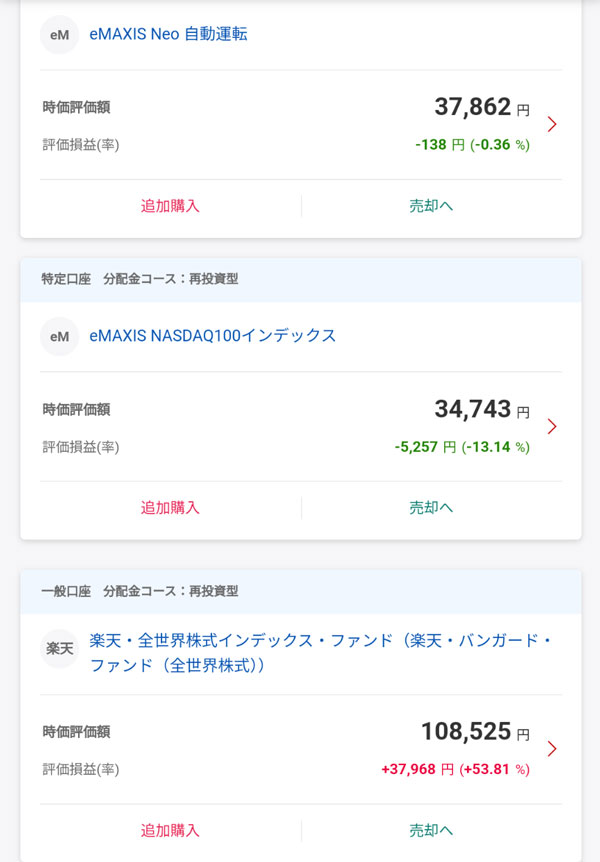Open the eMAXIS Neo 自動運転 fund link
This screenshot has height=862, width=600.
tap(168, 34)
